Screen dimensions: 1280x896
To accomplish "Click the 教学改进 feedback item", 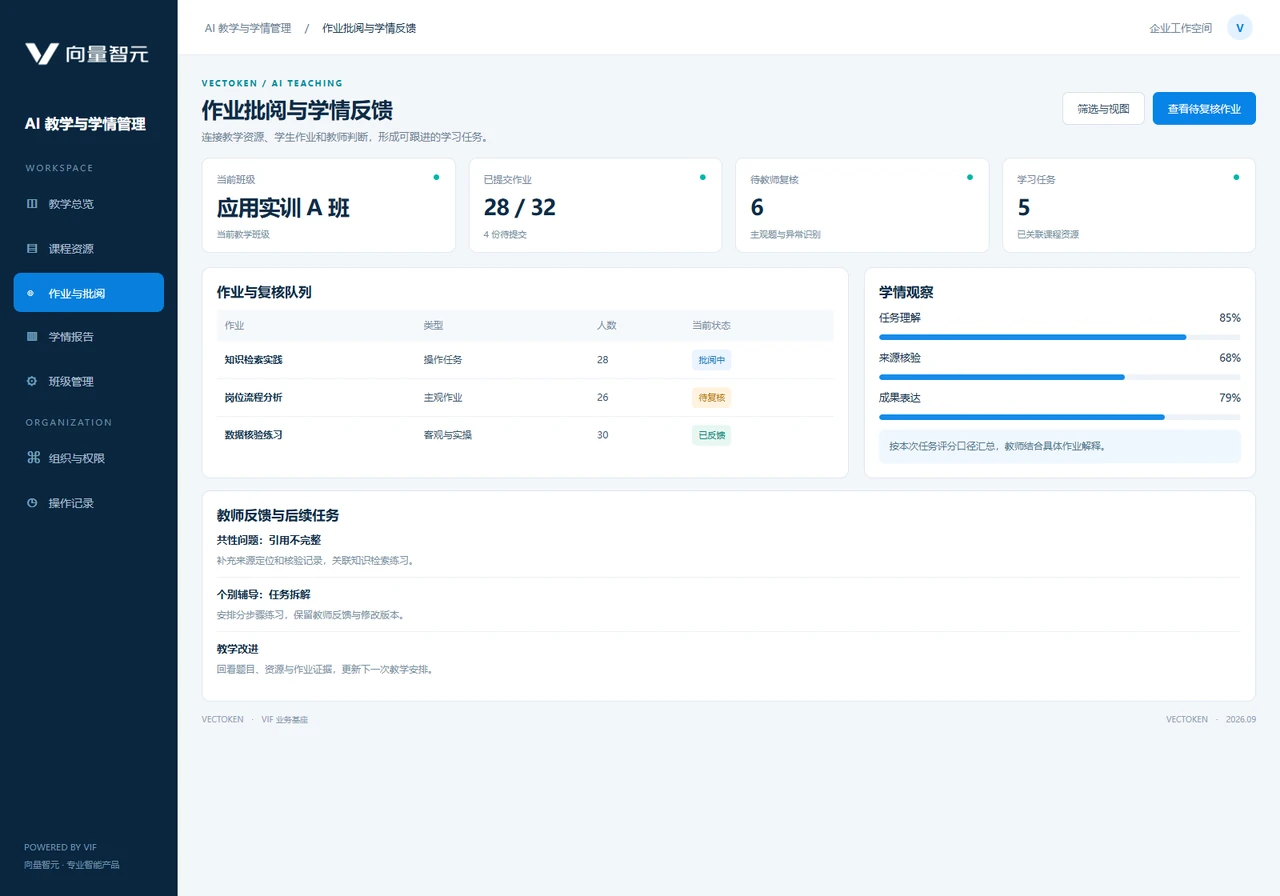I will pos(728,659).
